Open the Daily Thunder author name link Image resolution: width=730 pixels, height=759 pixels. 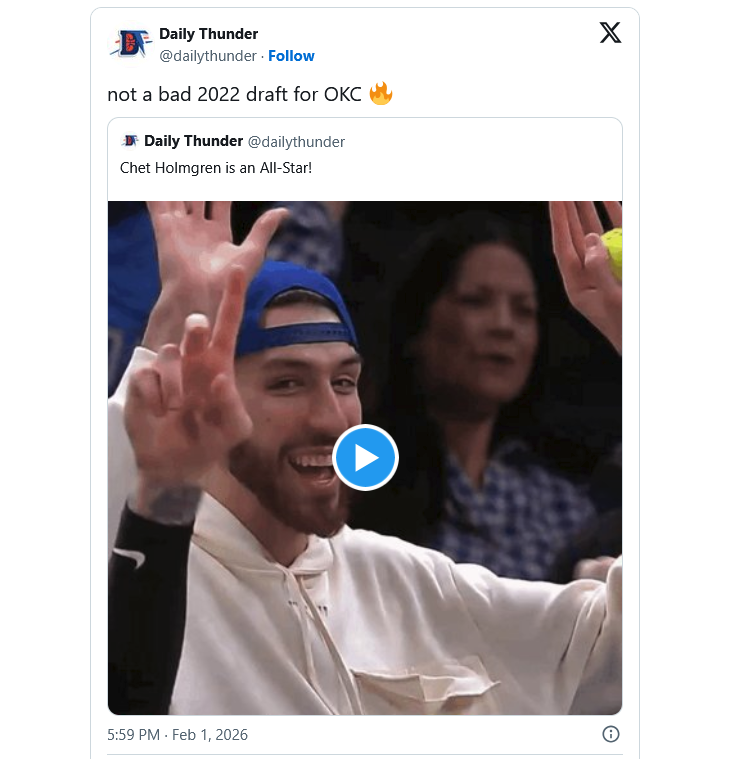pos(208,34)
